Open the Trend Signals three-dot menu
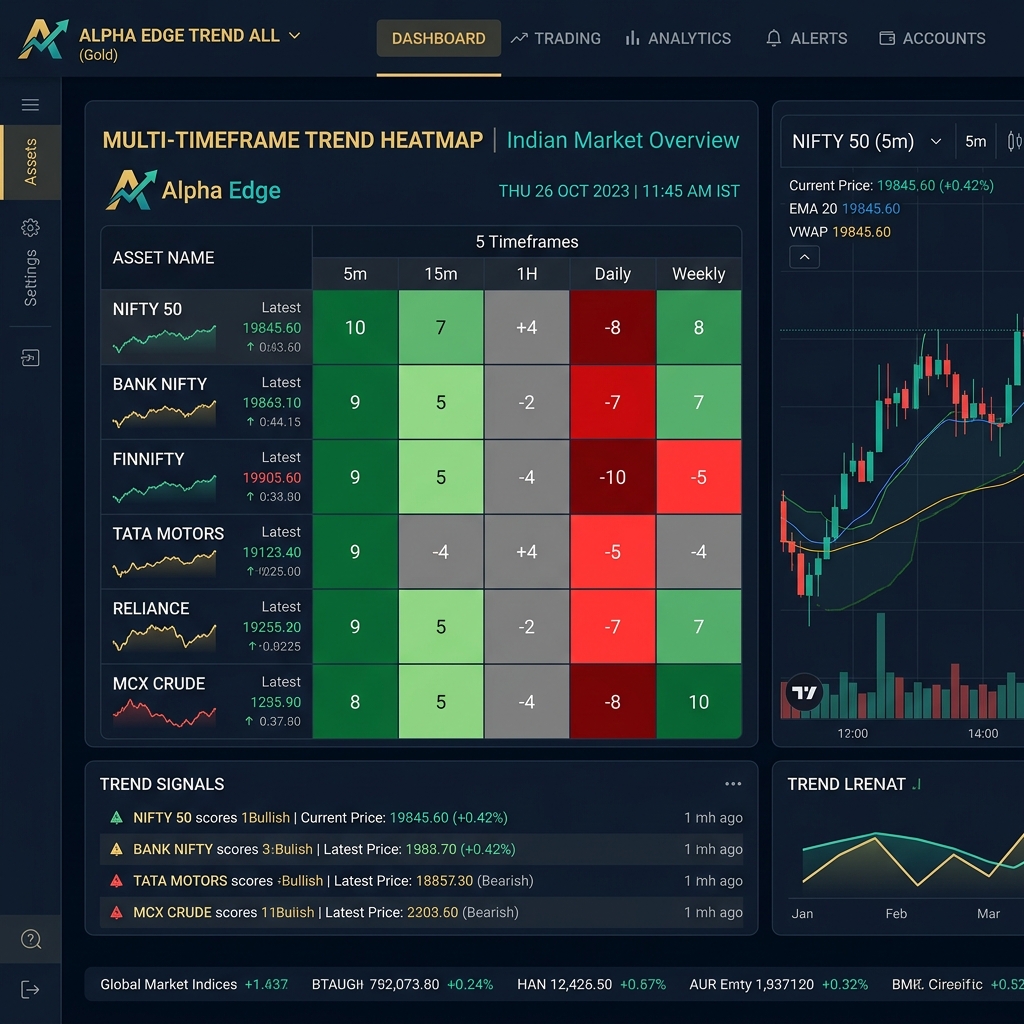The image size is (1024, 1024). (733, 784)
